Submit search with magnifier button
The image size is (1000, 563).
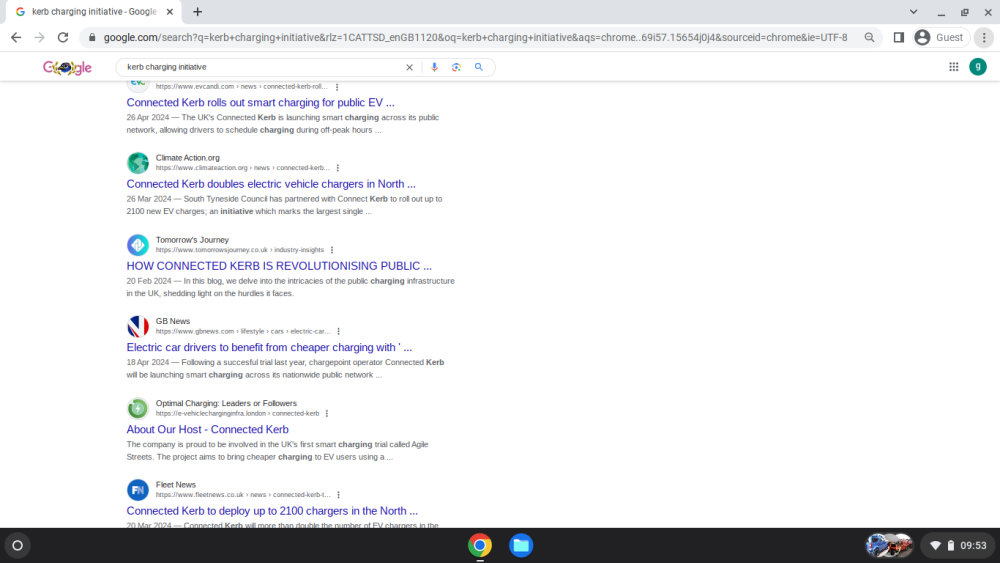point(478,67)
